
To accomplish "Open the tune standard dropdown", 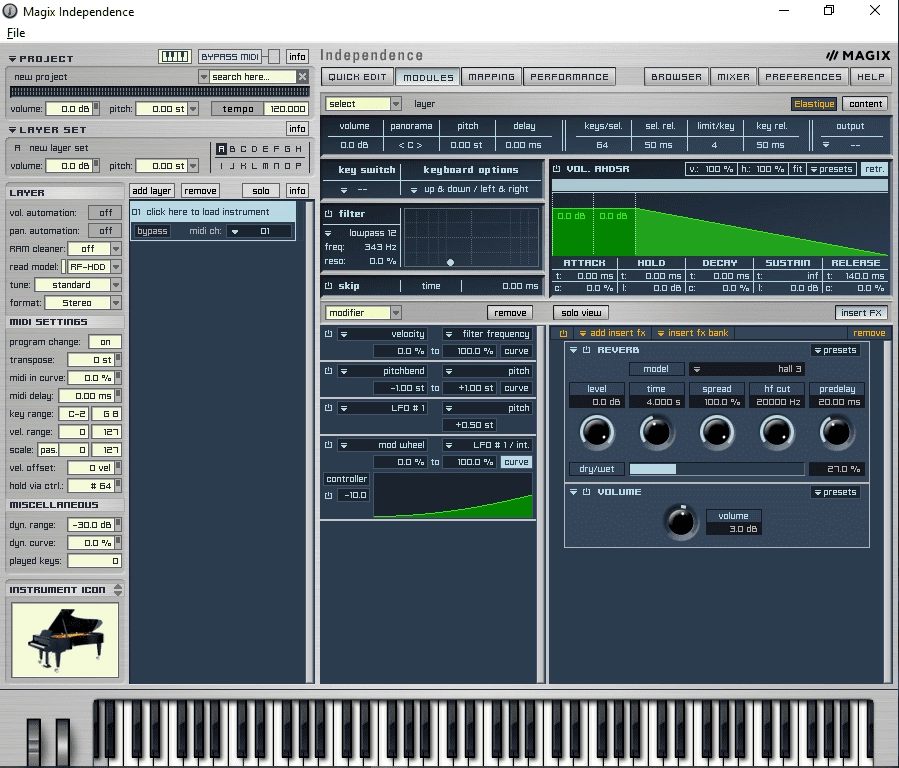I will point(116,285).
